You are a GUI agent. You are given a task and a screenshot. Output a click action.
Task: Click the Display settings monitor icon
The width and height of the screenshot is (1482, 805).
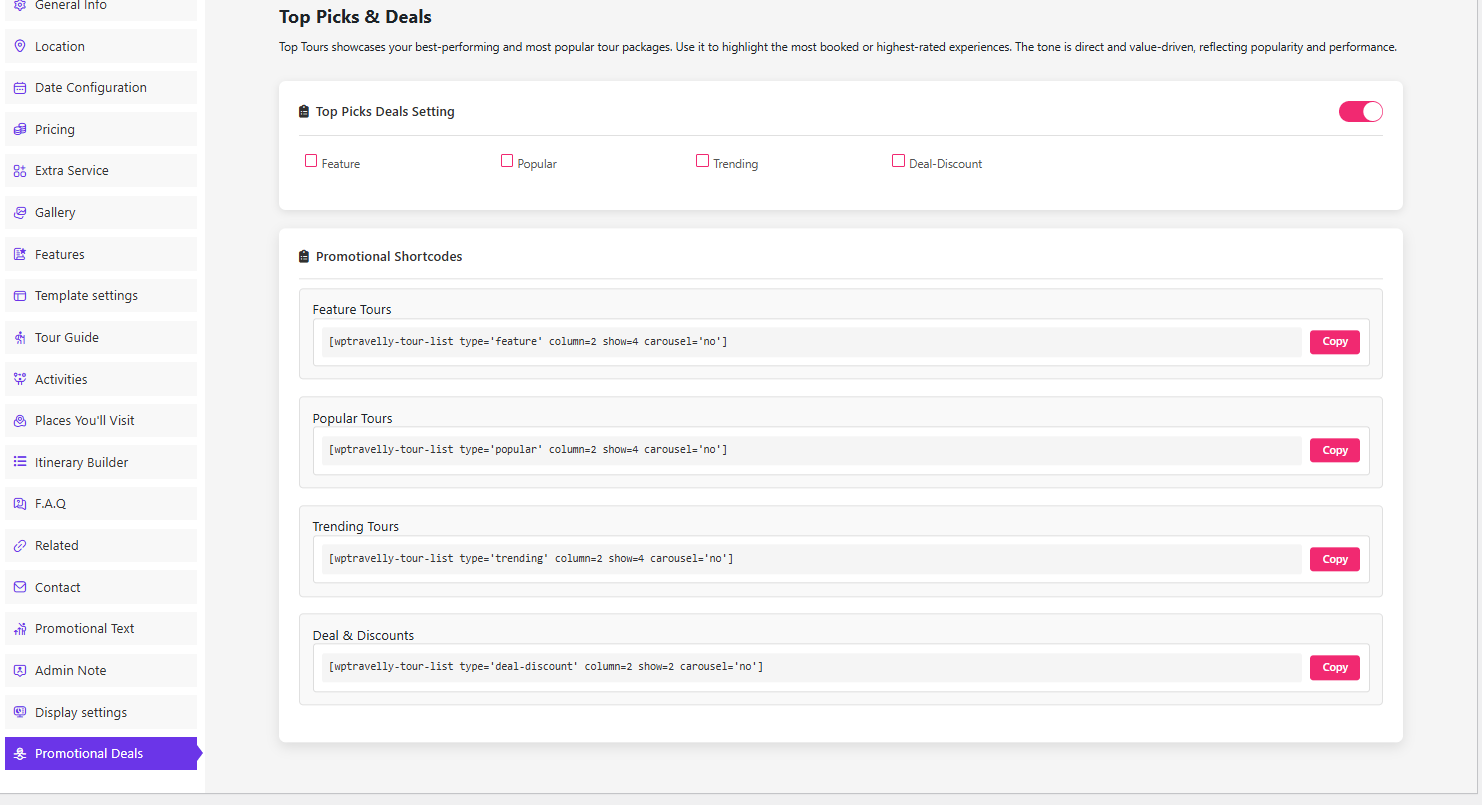20,713
